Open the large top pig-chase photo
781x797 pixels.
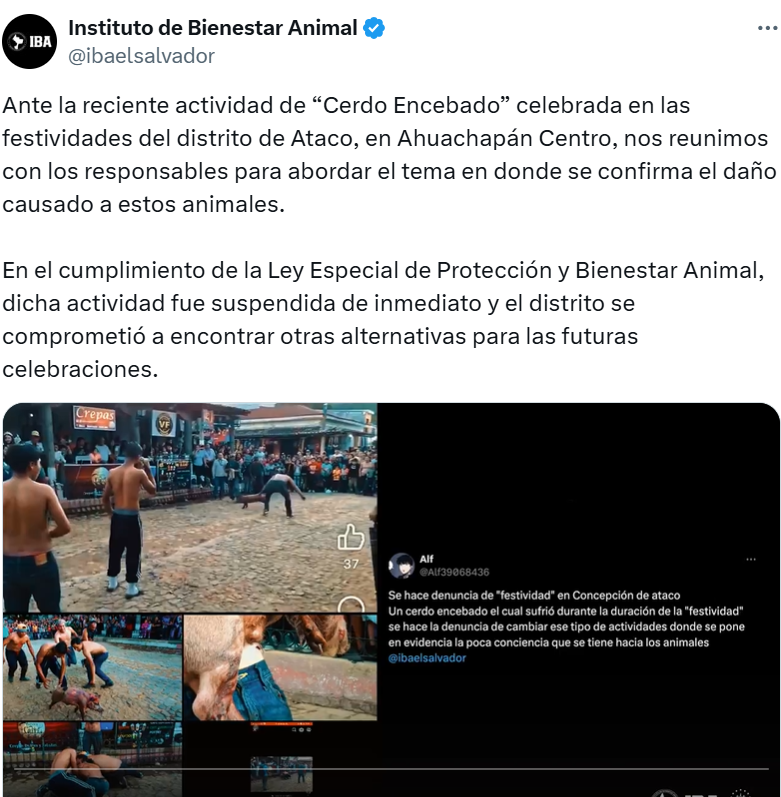190,507
